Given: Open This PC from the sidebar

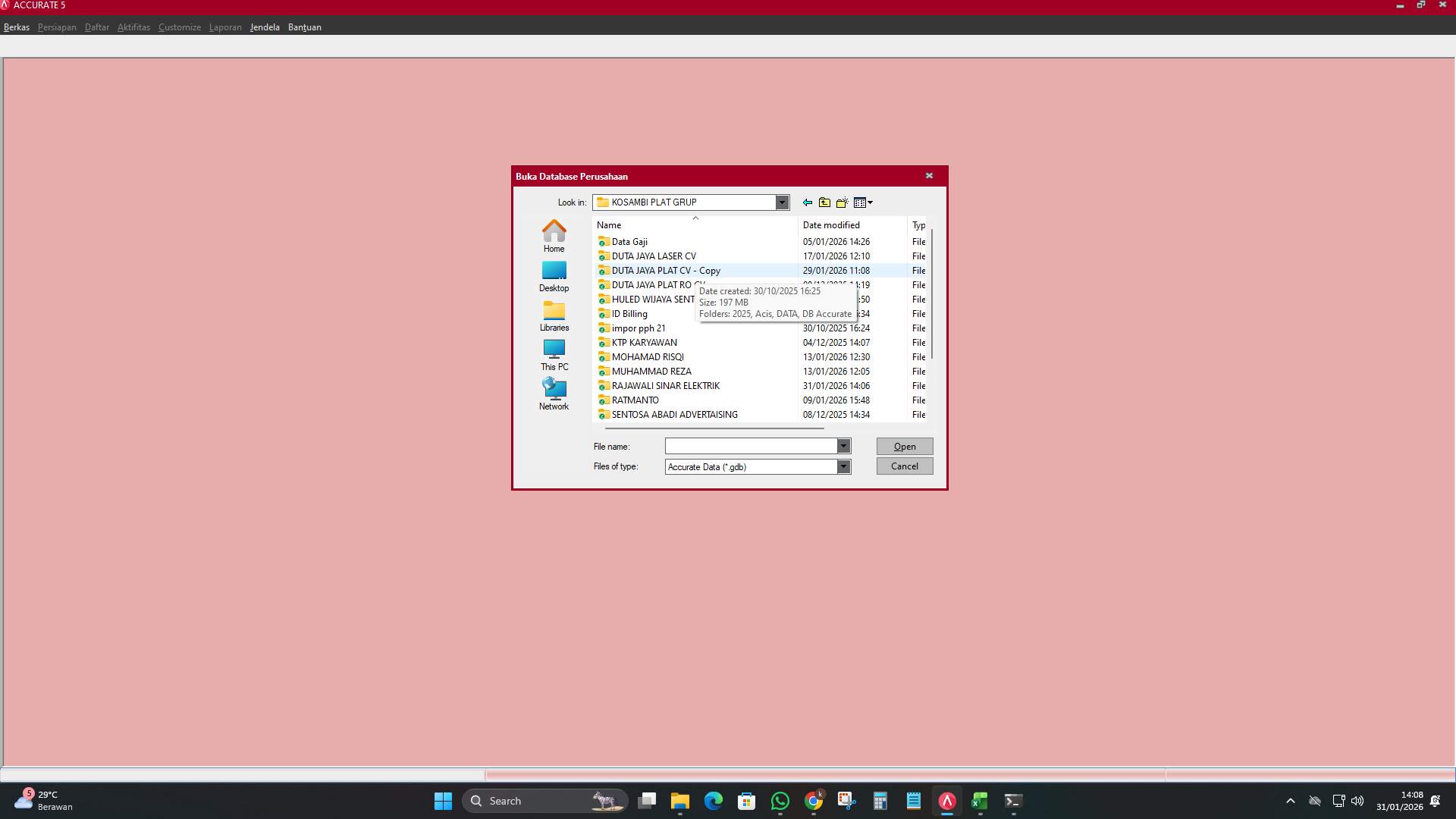Looking at the screenshot, I should coord(554,354).
